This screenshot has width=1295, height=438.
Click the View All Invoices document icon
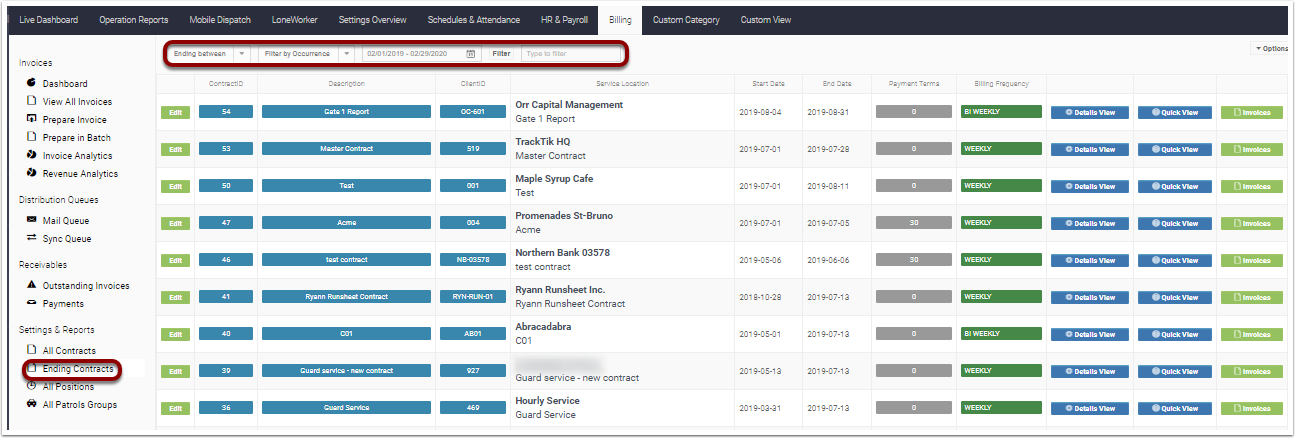pos(32,101)
